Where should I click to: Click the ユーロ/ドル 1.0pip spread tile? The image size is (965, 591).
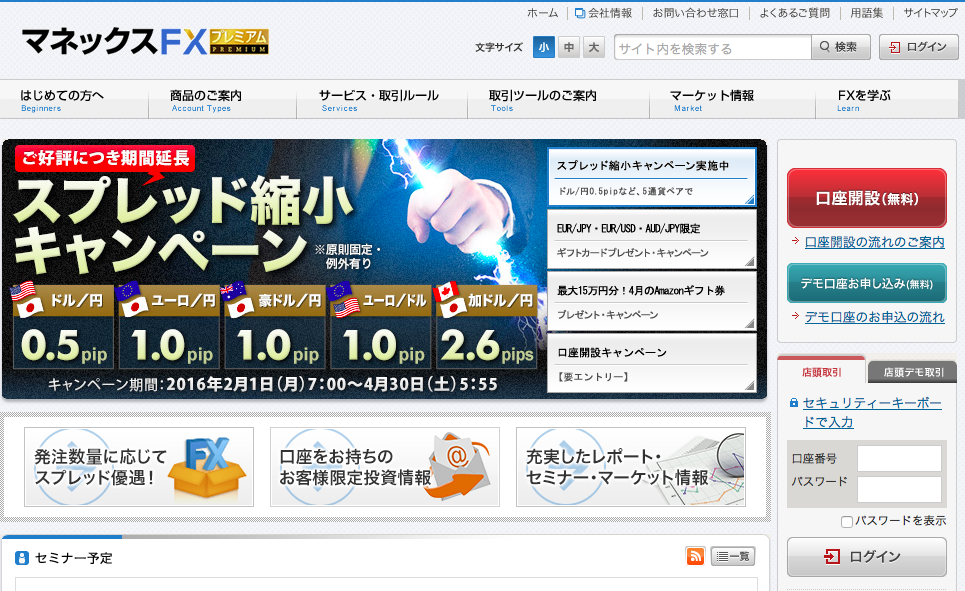point(380,326)
